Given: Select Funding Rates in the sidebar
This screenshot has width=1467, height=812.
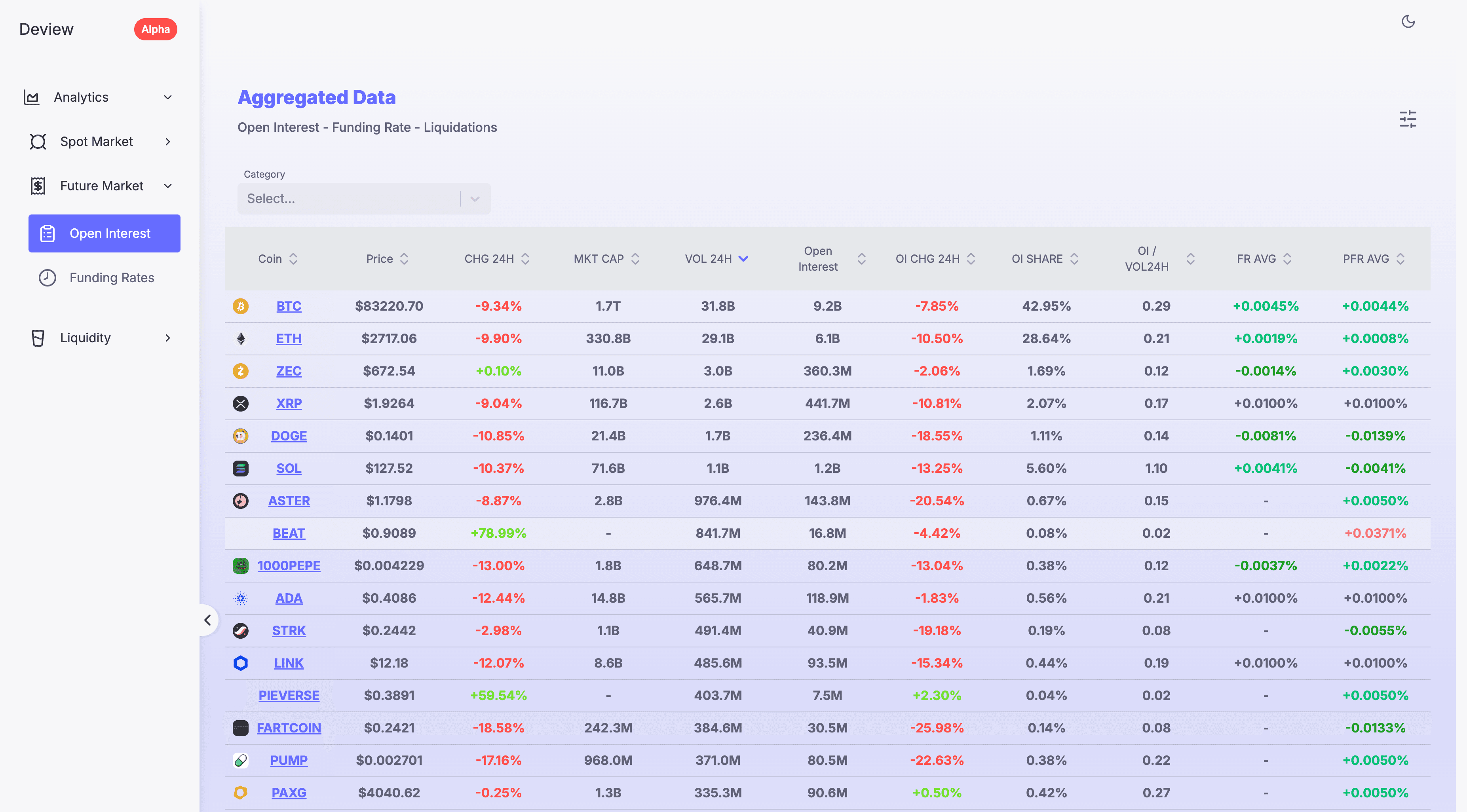Looking at the screenshot, I should coord(112,277).
